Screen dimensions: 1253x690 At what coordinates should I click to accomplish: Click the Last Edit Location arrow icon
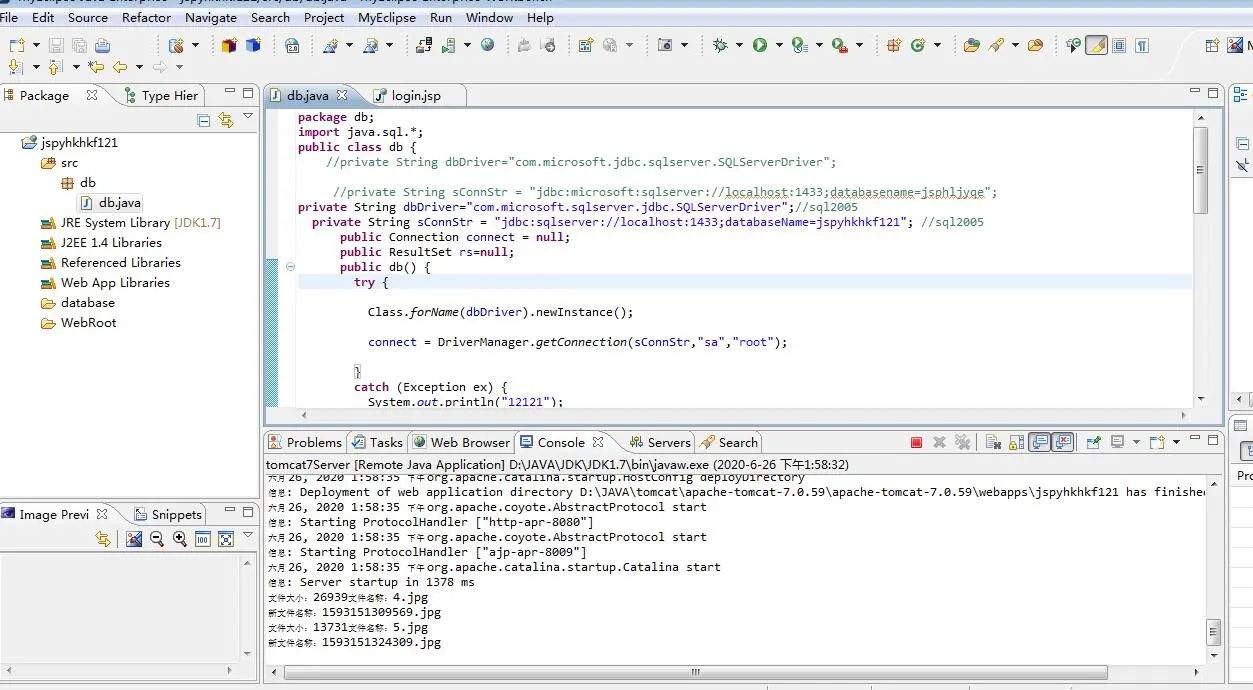tap(96, 67)
